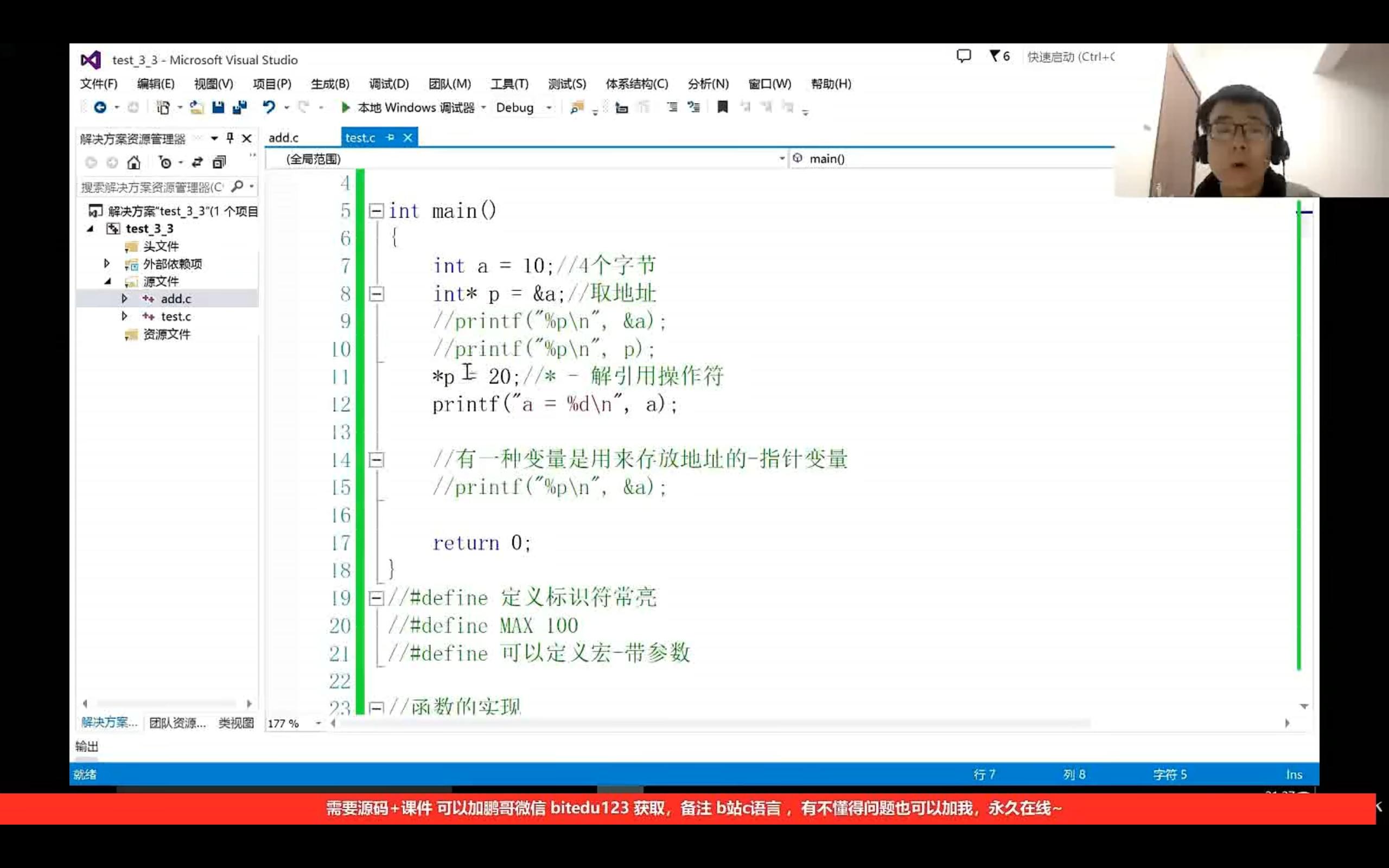Screen dimensions: 1389x868
Task: Collapse the 源文件 folder node
Action: click(x=107, y=282)
